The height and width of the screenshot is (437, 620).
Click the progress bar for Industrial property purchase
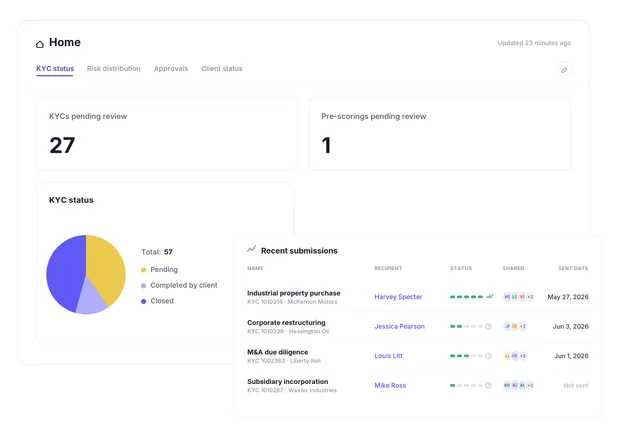[x=467, y=297]
